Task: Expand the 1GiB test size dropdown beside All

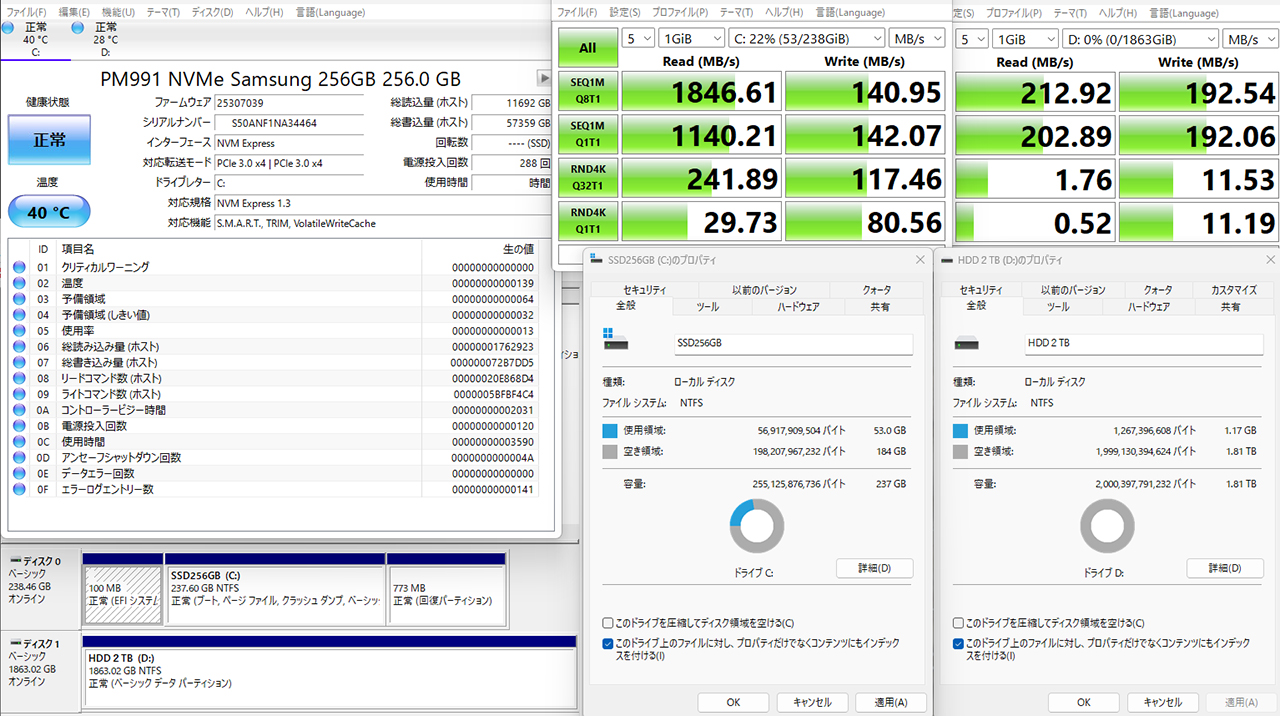Action: [x=690, y=39]
